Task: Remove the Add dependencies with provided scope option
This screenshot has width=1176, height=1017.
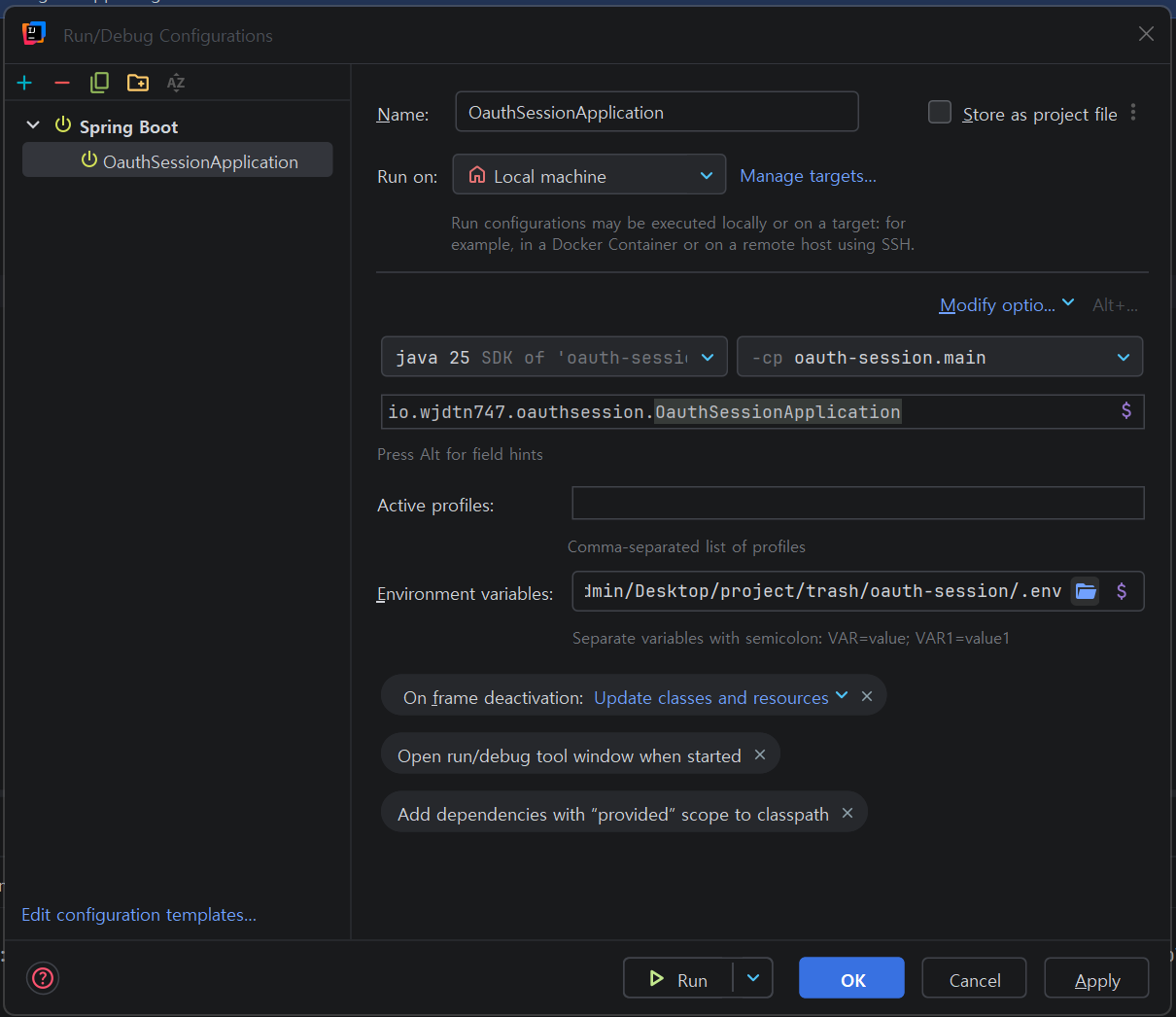Action: coord(847,813)
